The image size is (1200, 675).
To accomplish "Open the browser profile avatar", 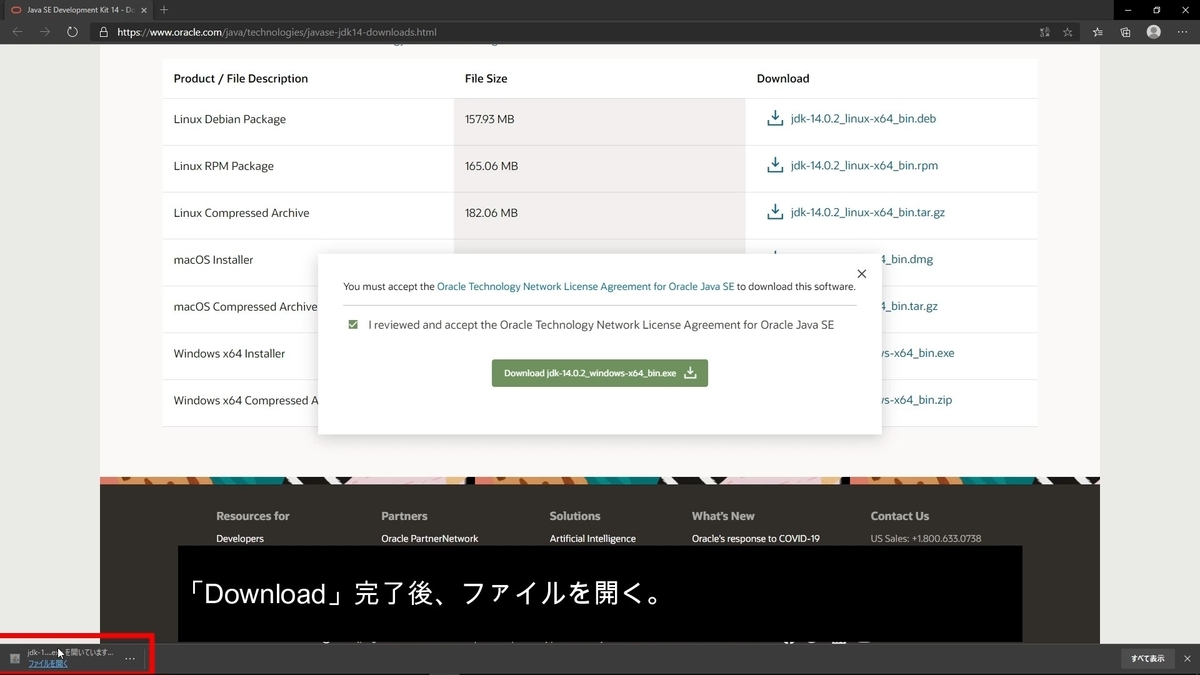I will [x=1154, y=32].
